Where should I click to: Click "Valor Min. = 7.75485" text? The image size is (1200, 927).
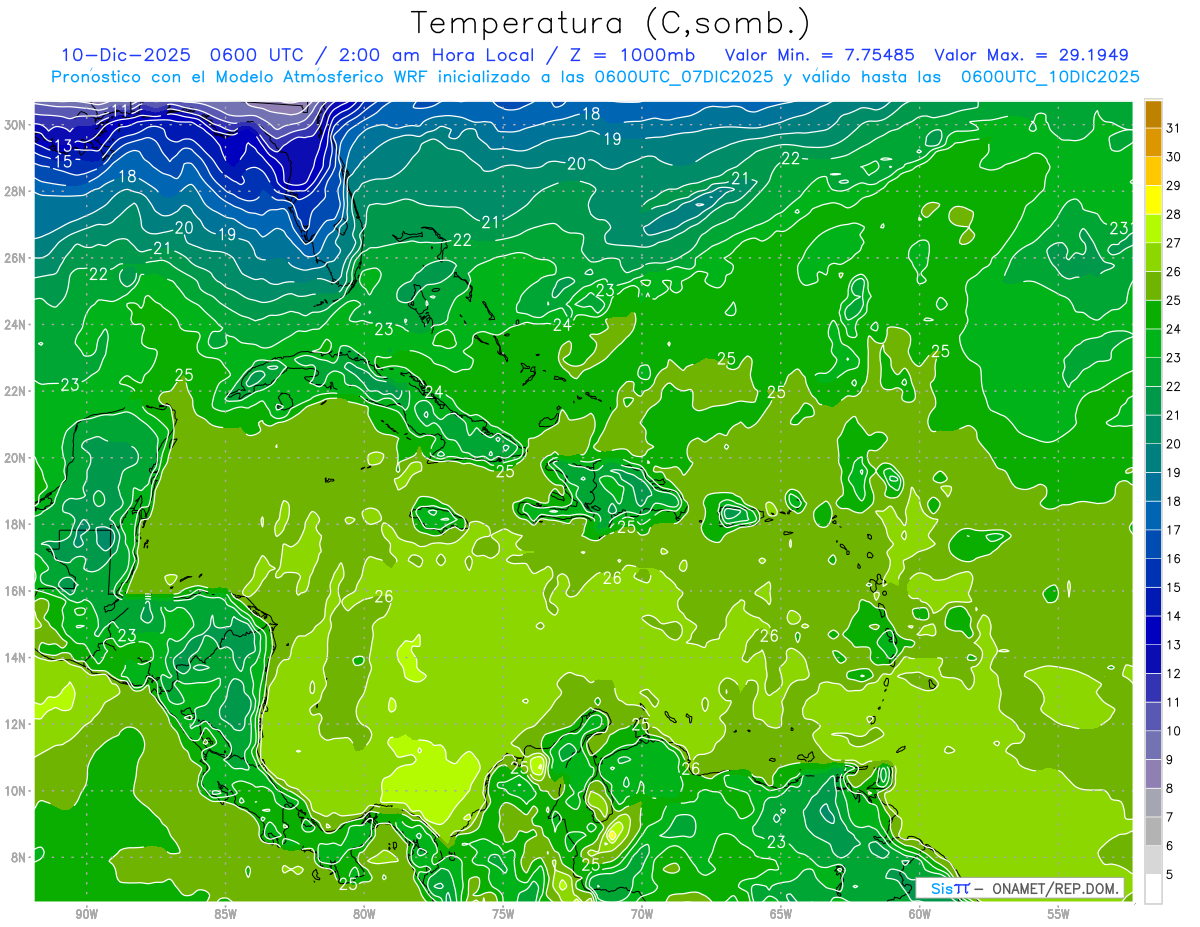tap(820, 55)
